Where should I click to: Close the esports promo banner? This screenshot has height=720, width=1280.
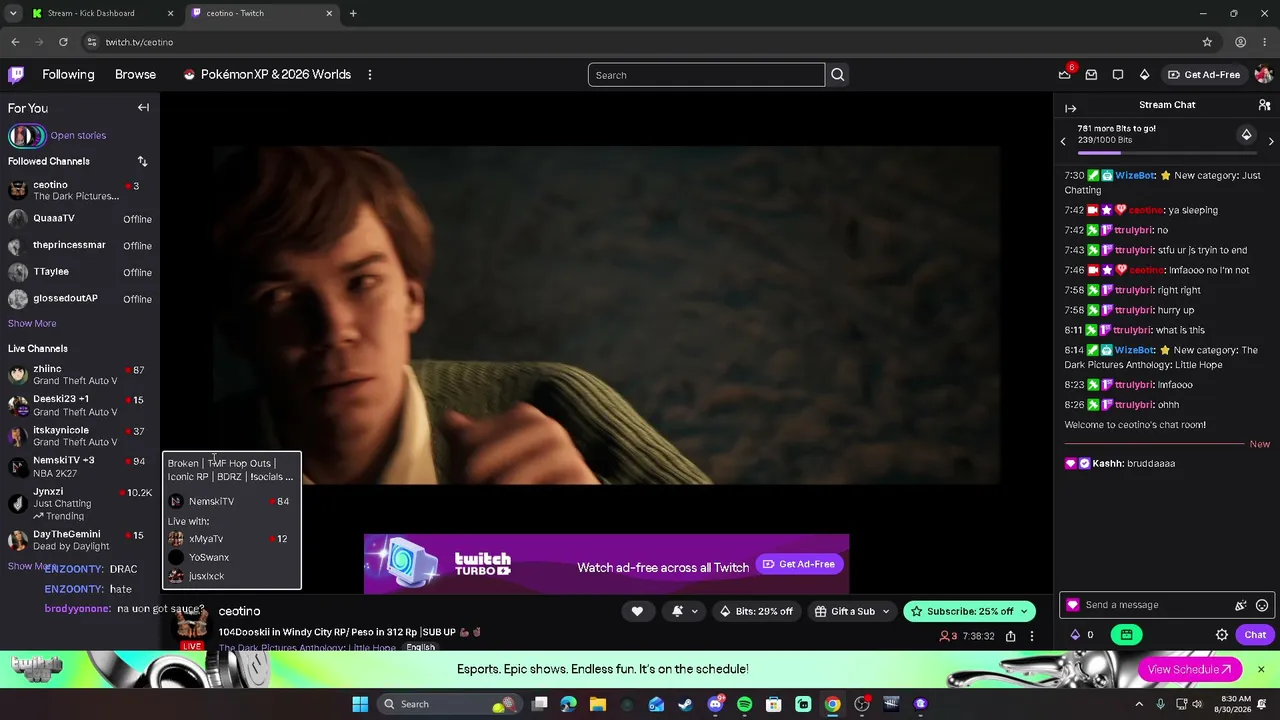1261,669
